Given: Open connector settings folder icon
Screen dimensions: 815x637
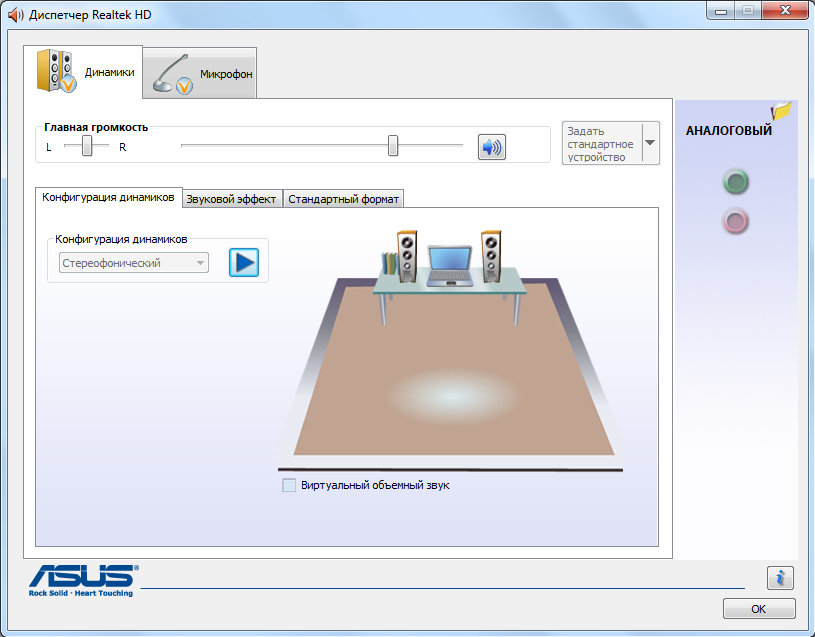Looking at the screenshot, I should [781, 111].
